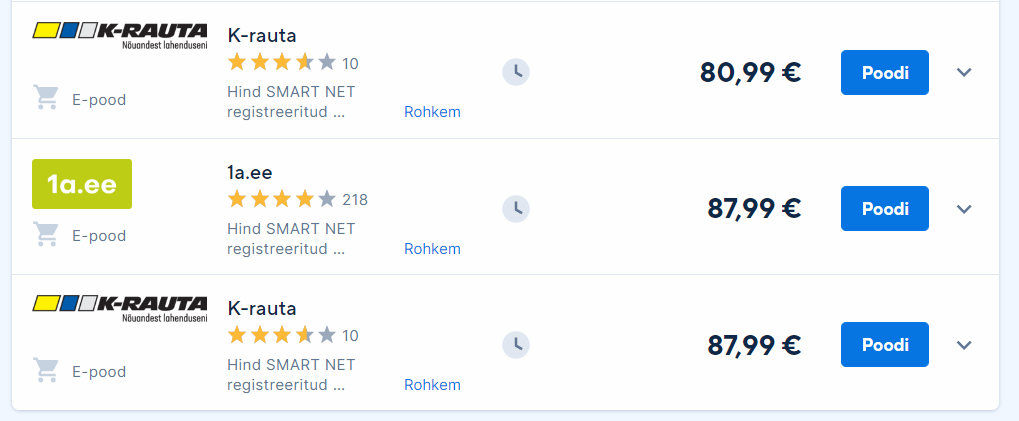Click the clock icon beside the 80,99 € price
Viewport: 1019px width, 421px height.
pos(516,72)
